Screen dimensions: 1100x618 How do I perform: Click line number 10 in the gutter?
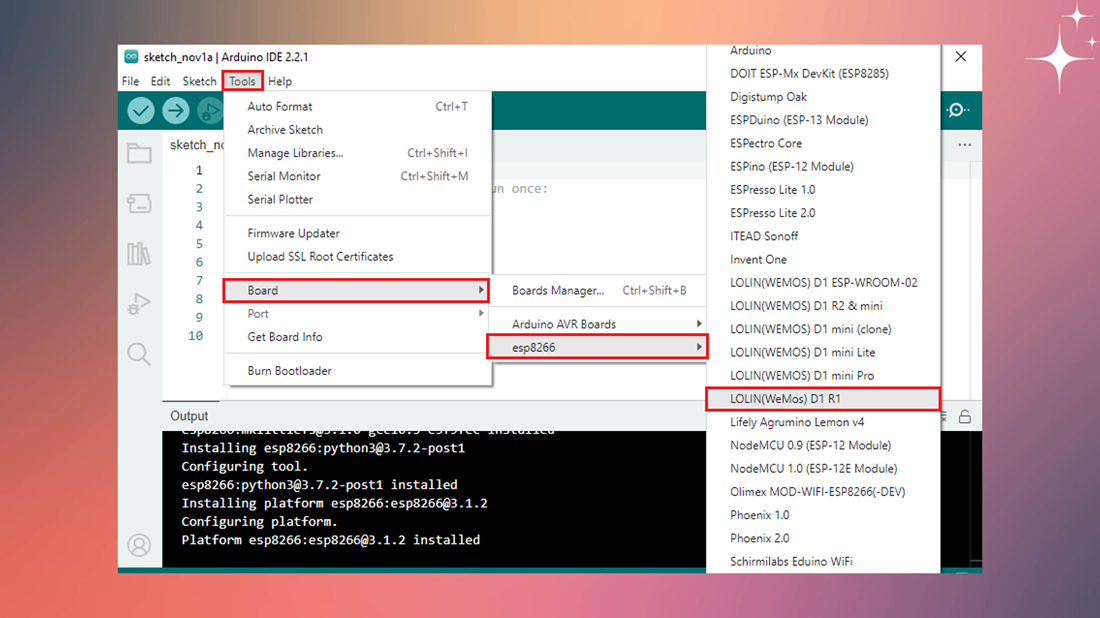[196, 335]
